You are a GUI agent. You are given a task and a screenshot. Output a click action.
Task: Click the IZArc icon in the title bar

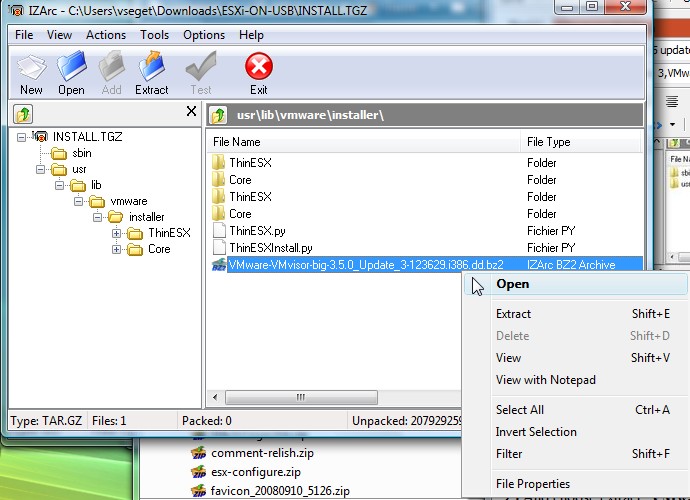coord(16,10)
